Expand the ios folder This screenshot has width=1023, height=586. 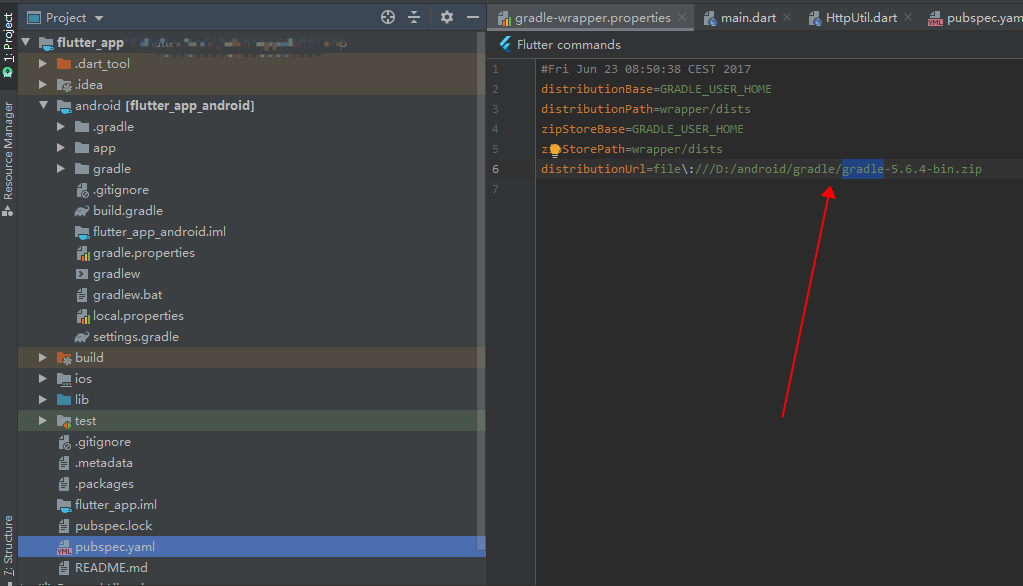[43, 378]
